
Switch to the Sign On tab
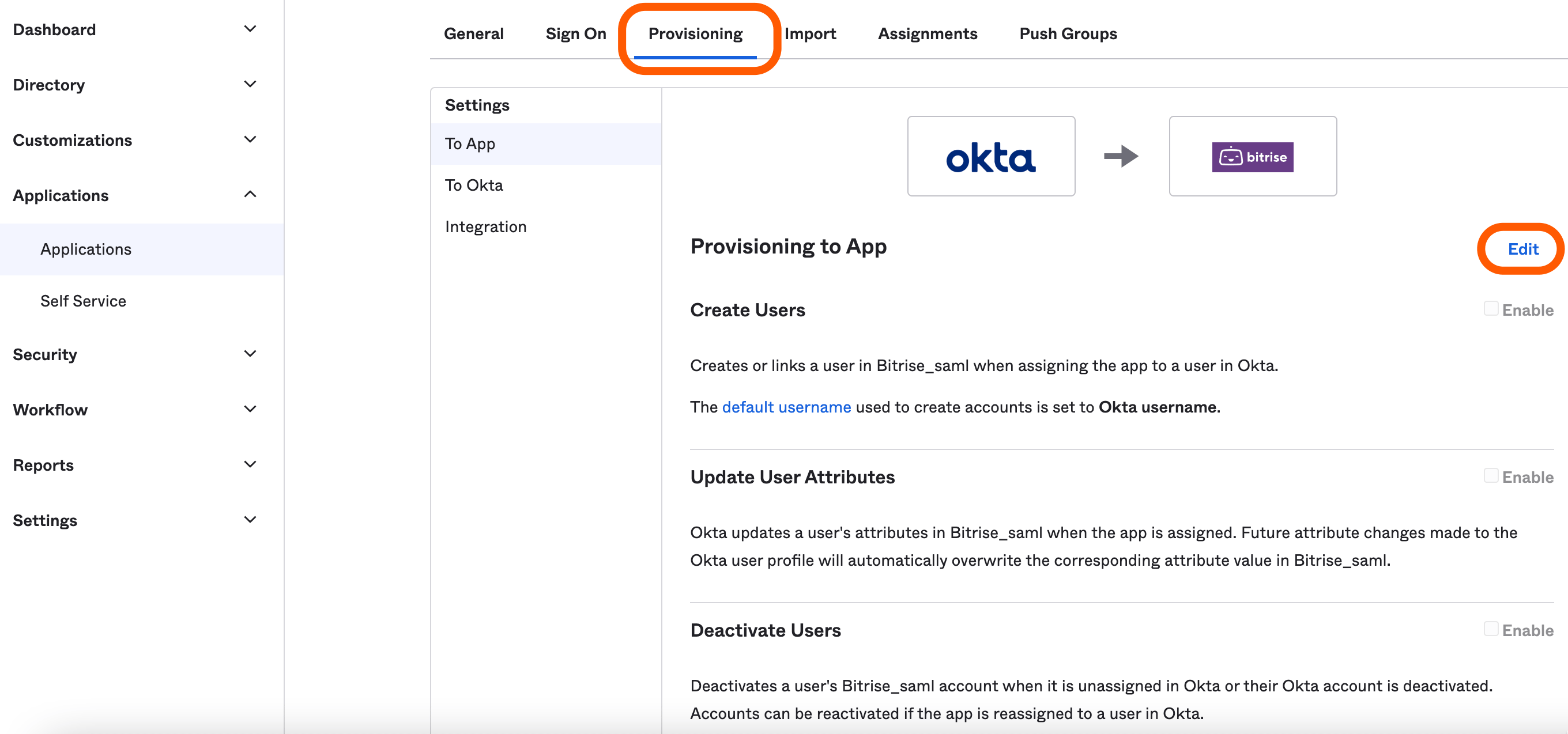point(575,33)
